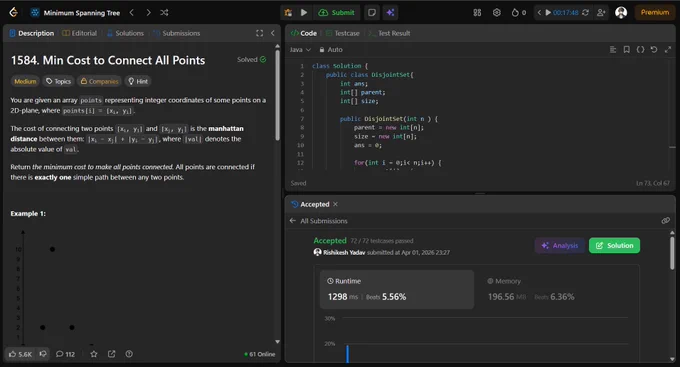Click the submission result scrollbar
Image resolution: width=680 pixels, height=367 pixels.
tap(672, 253)
